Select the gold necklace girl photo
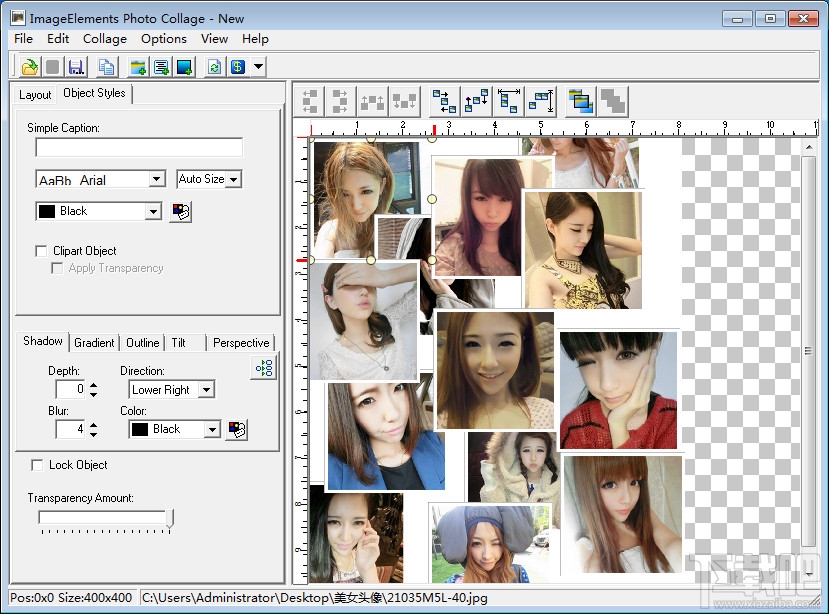This screenshot has width=829, height=614. (x=583, y=250)
